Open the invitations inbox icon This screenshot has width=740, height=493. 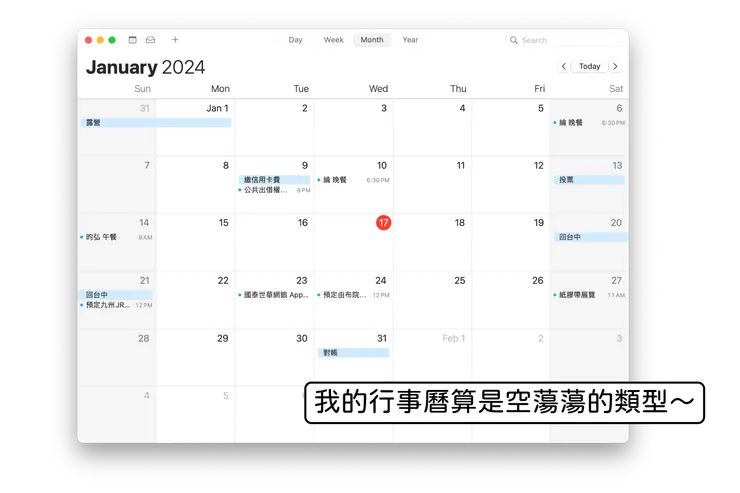pos(150,40)
